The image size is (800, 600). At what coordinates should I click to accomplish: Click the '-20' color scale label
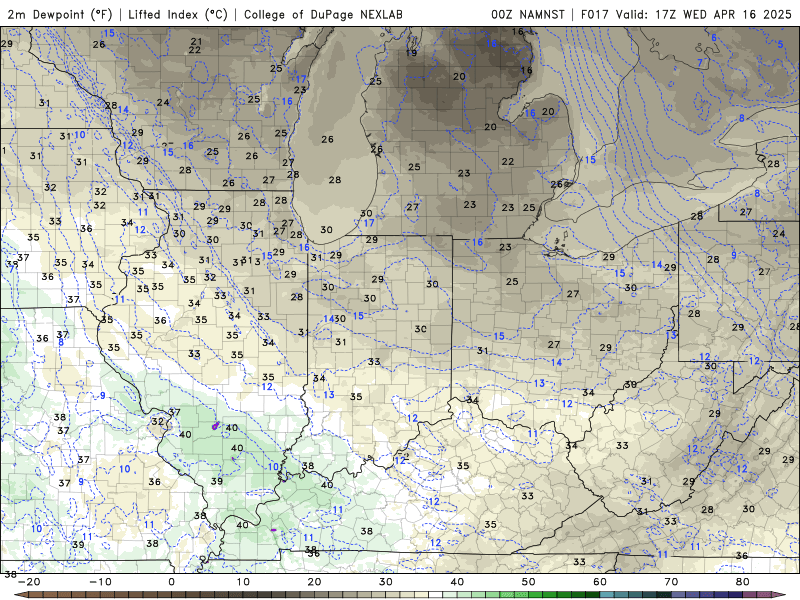point(29,582)
